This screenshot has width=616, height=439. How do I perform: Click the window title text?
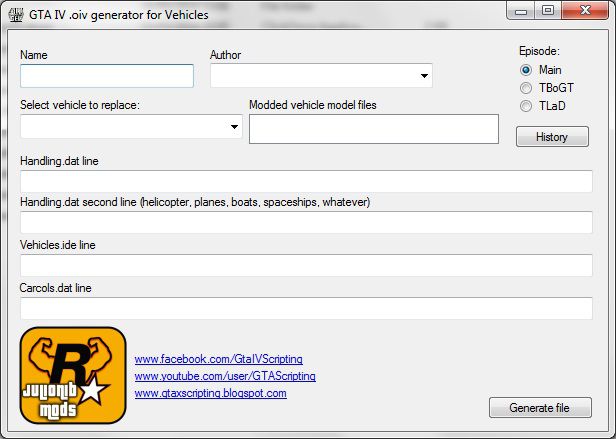click(119, 15)
